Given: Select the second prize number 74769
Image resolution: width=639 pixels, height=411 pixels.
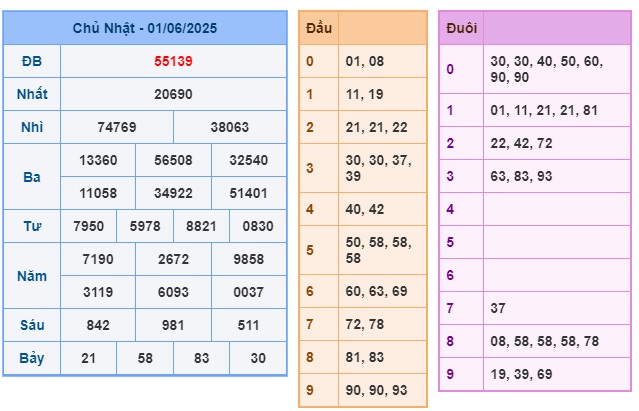Looking at the screenshot, I should (117, 127).
